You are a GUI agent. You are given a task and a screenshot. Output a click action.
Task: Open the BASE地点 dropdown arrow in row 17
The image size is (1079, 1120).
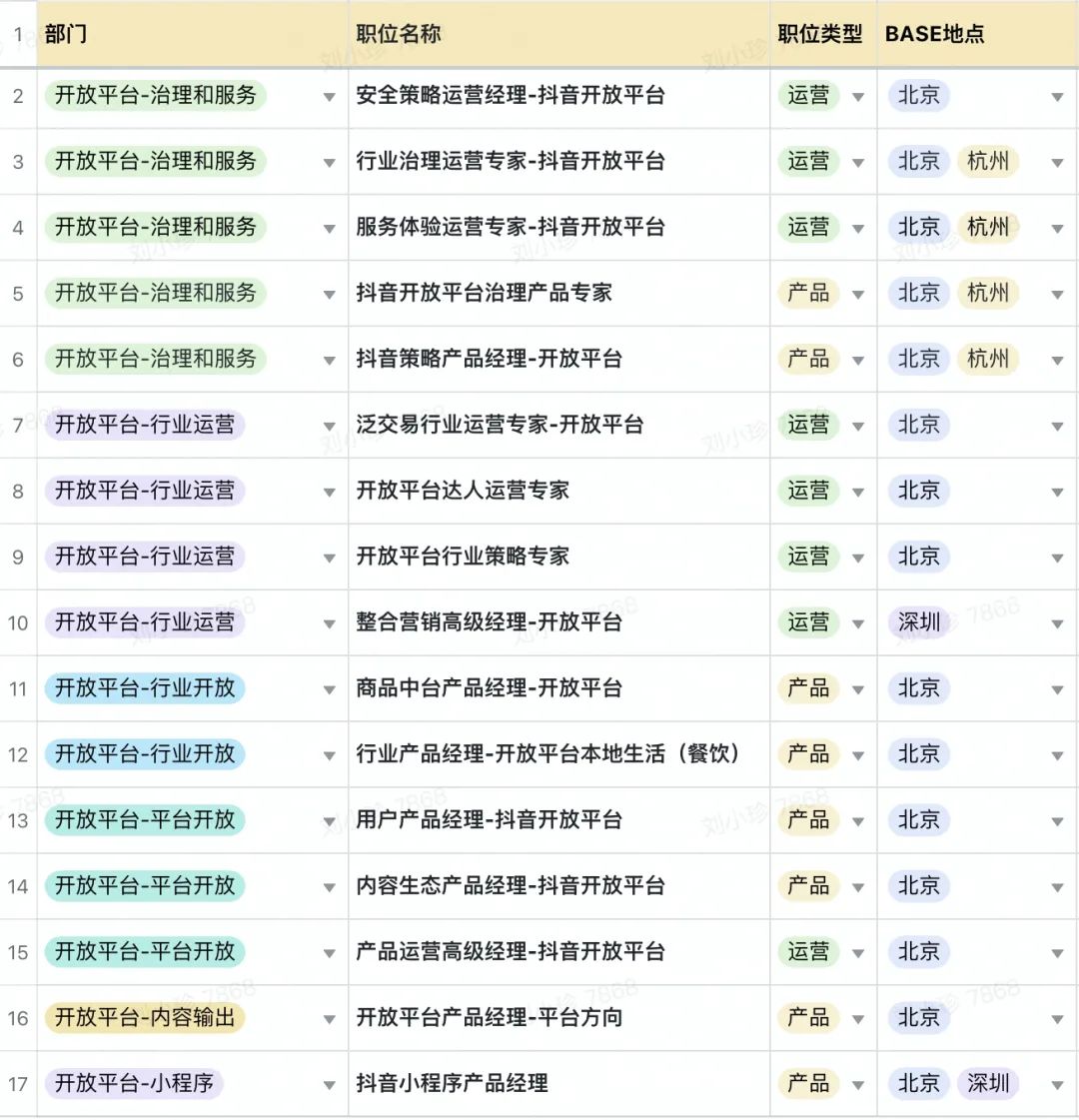point(1057,1086)
